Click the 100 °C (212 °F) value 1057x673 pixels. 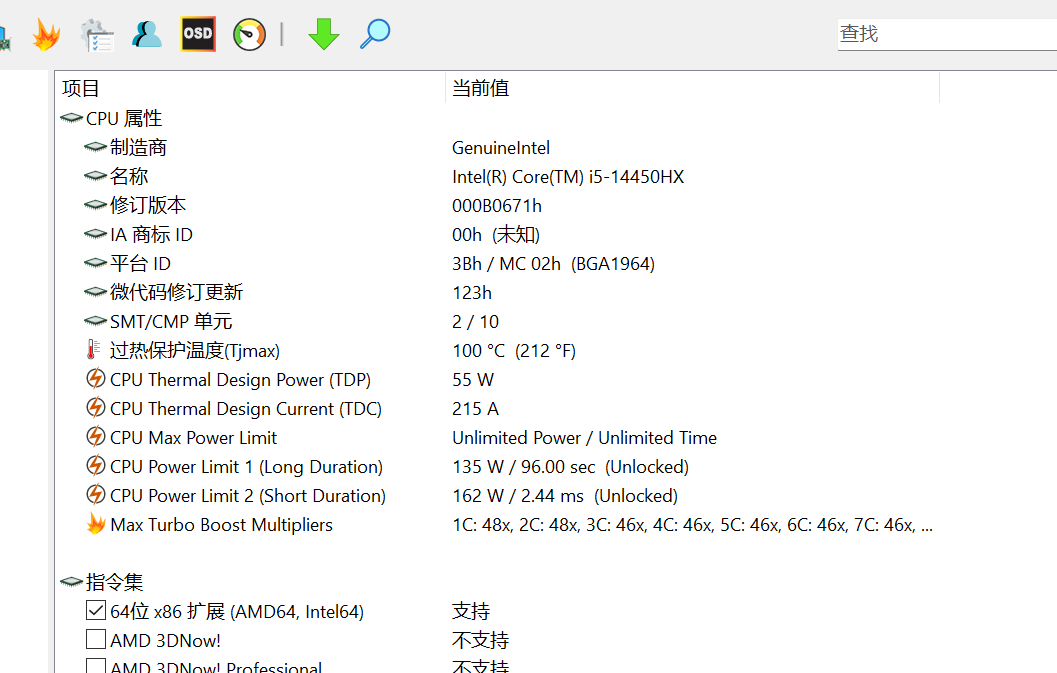514,351
